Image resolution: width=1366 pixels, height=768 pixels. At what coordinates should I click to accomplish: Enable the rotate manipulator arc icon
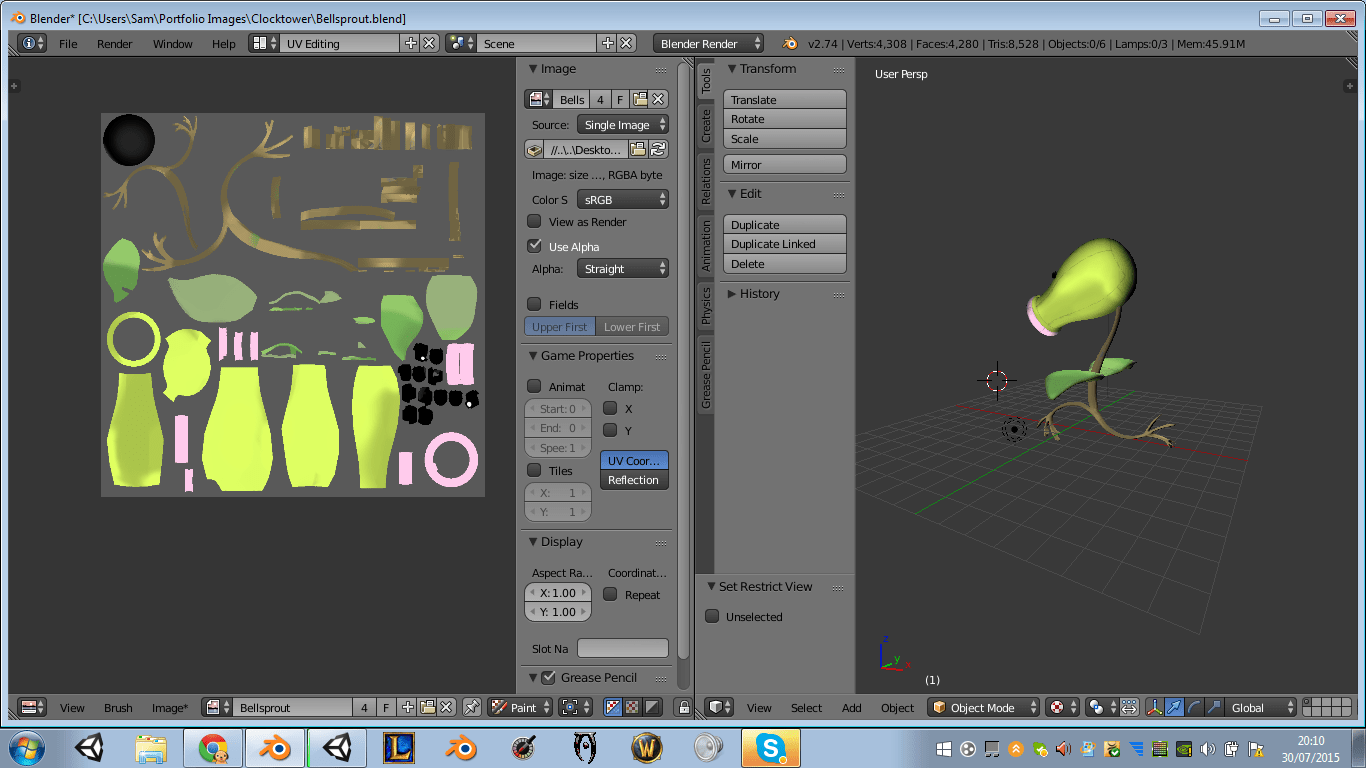1194,707
